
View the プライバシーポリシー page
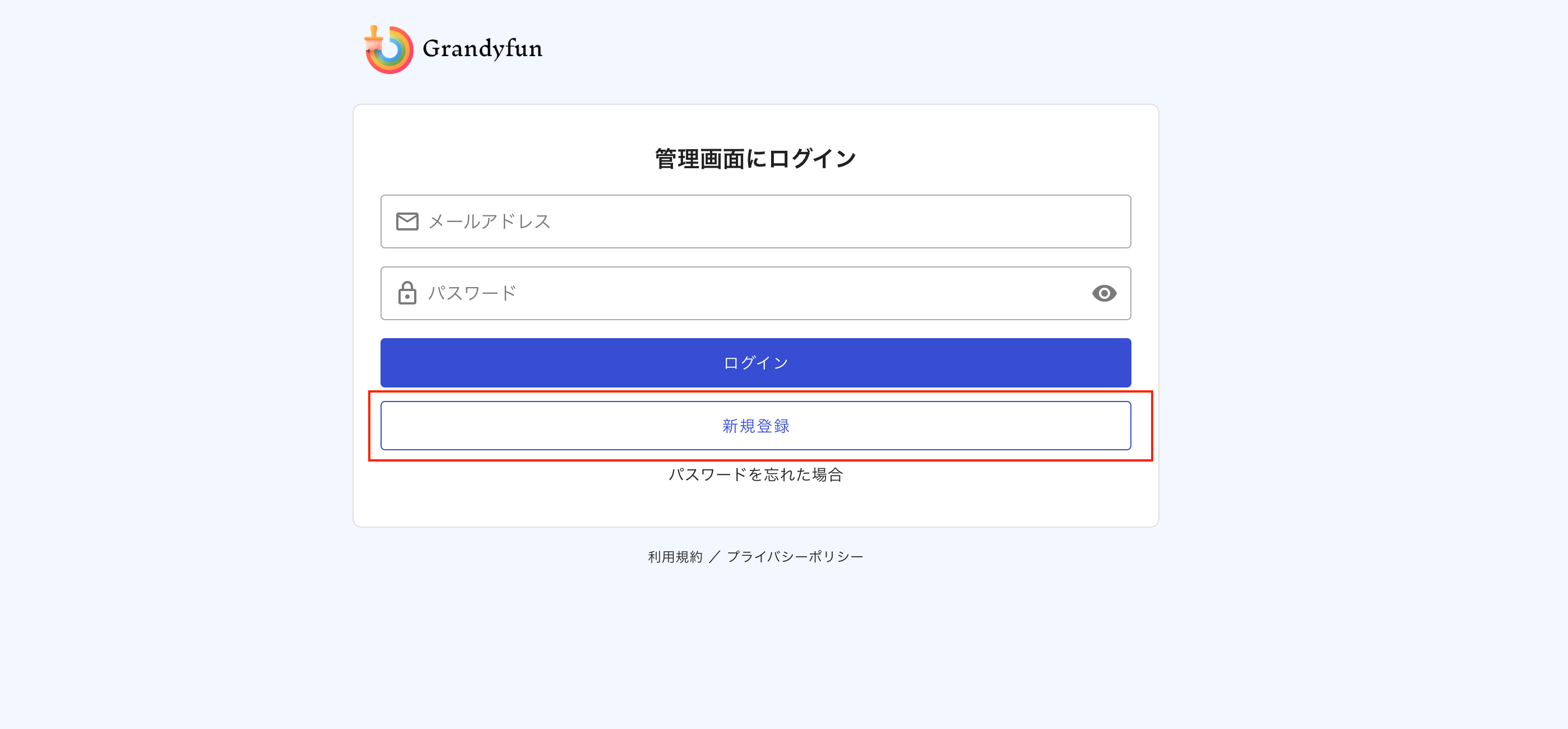coord(796,555)
